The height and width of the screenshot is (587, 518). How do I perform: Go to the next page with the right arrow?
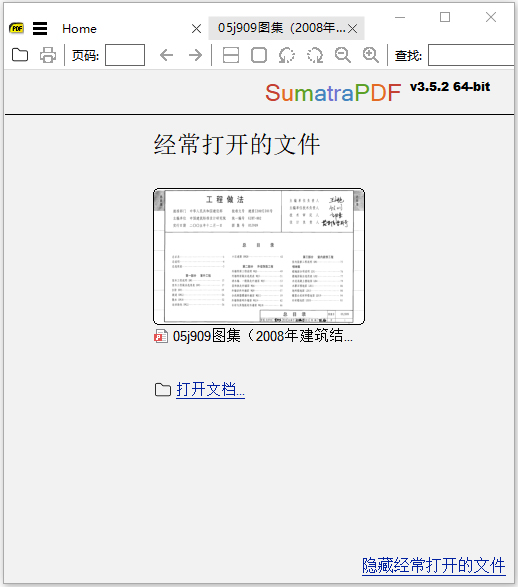tap(195, 55)
